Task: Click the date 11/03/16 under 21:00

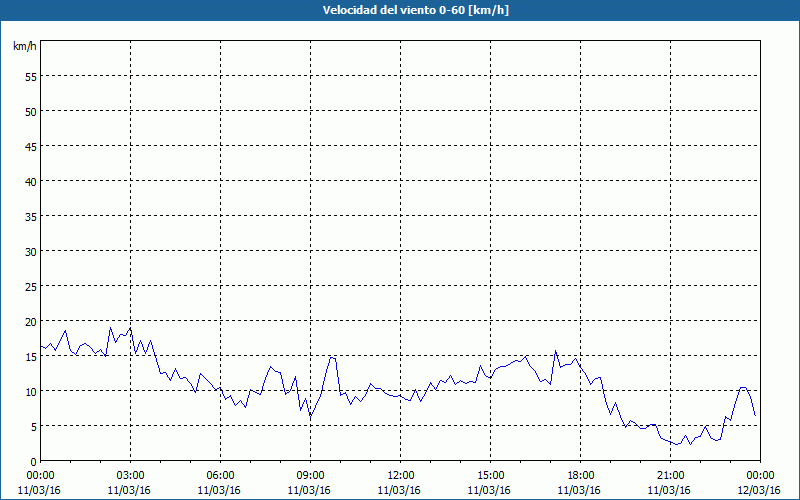Action: pyautogui.click(x=669, y=490)
